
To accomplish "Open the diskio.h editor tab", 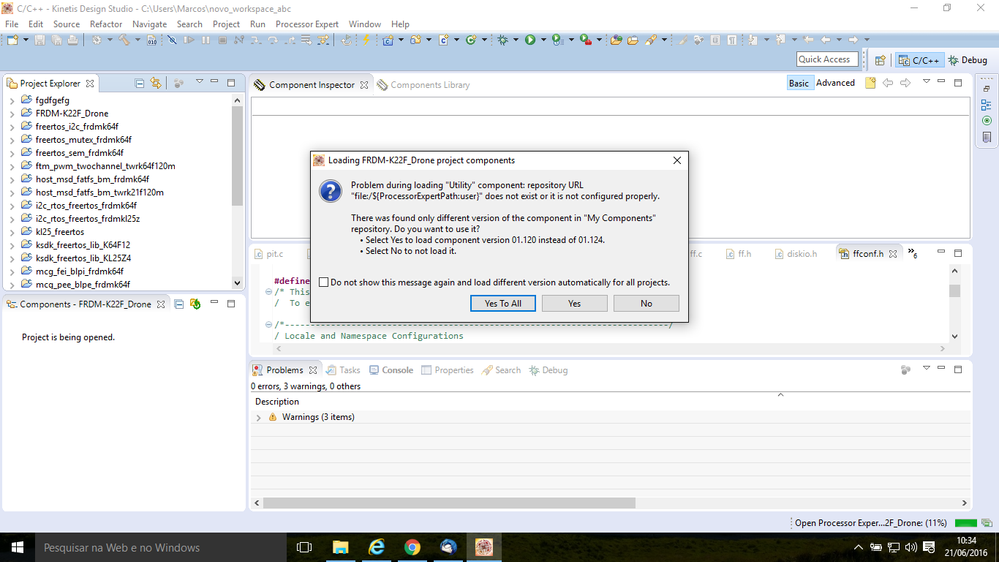I will click(795, 254).
